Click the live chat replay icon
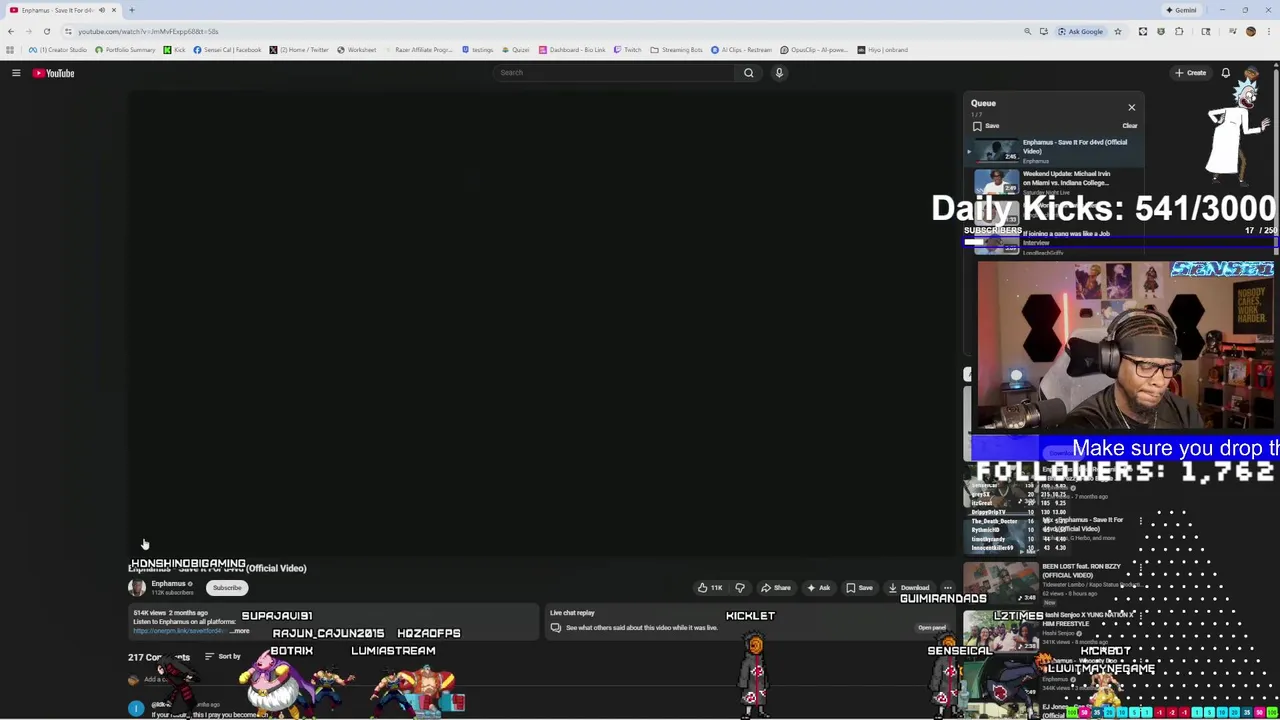 pos(556,628)
